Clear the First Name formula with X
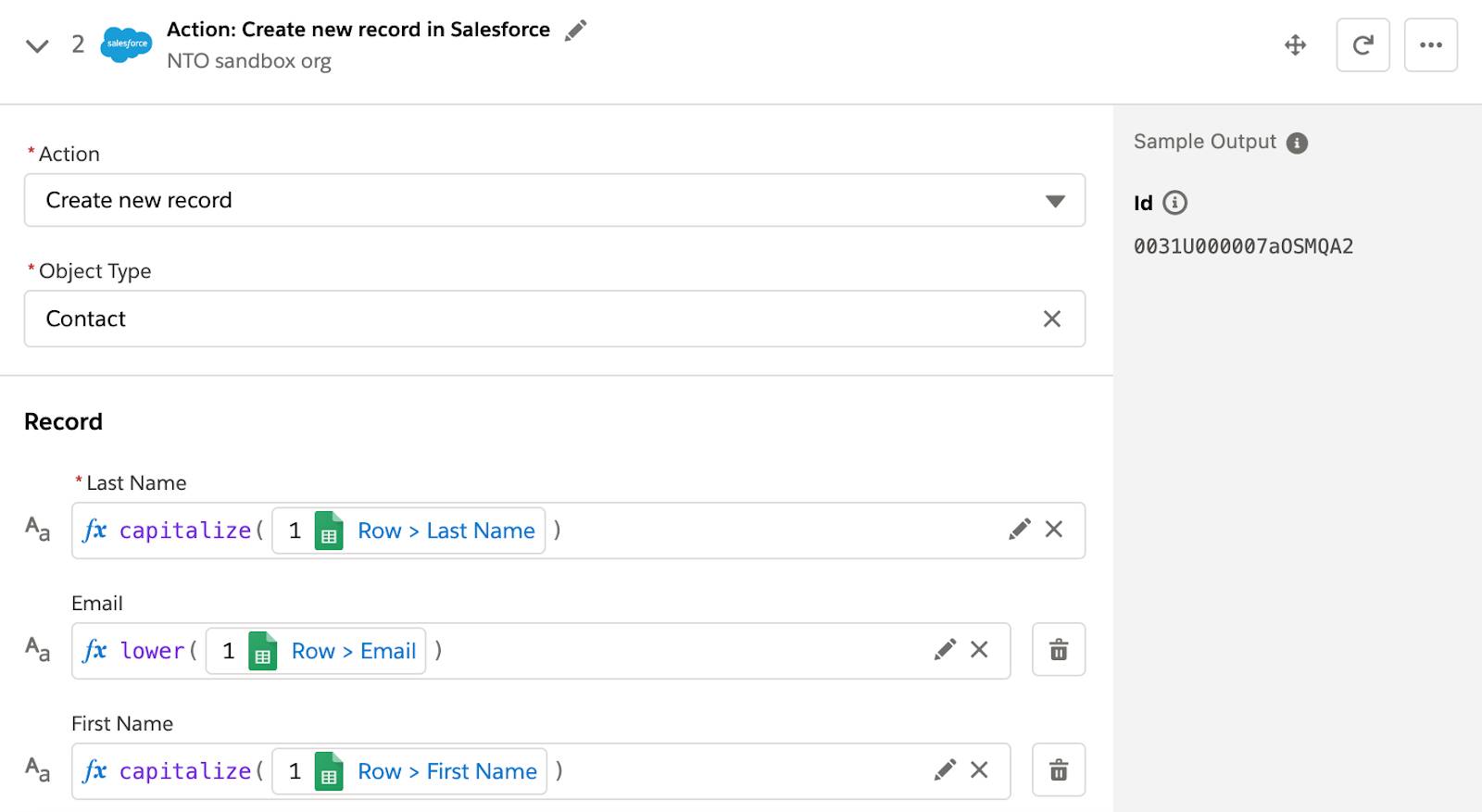Image resolution: width=1482 pixels, height=812 pixels. [979, 769]
